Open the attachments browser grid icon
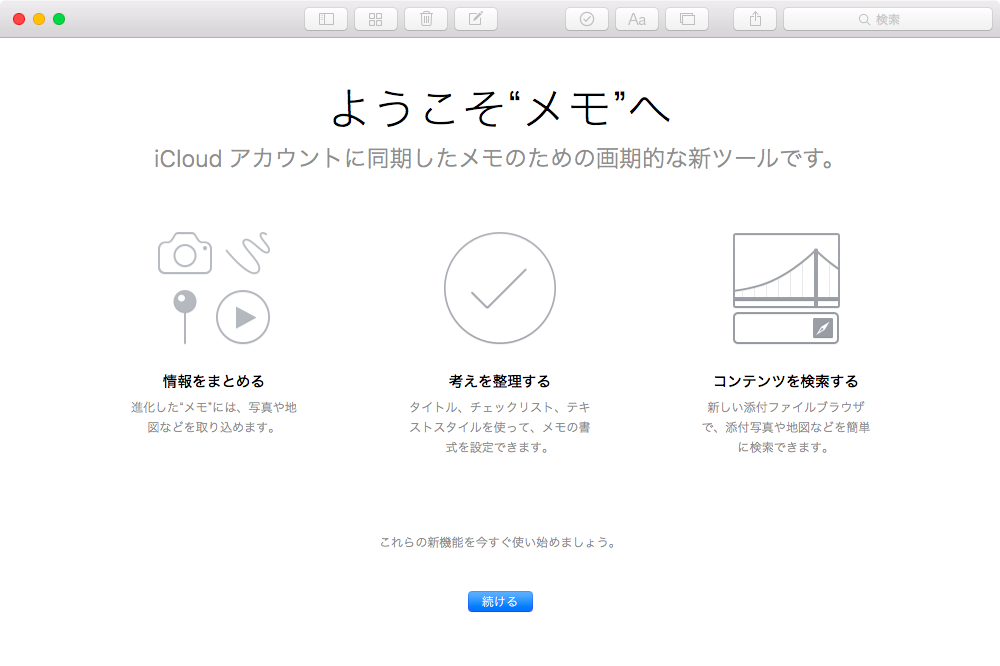The height and width of the screenshot is (666, 1000). pos(376,19)
